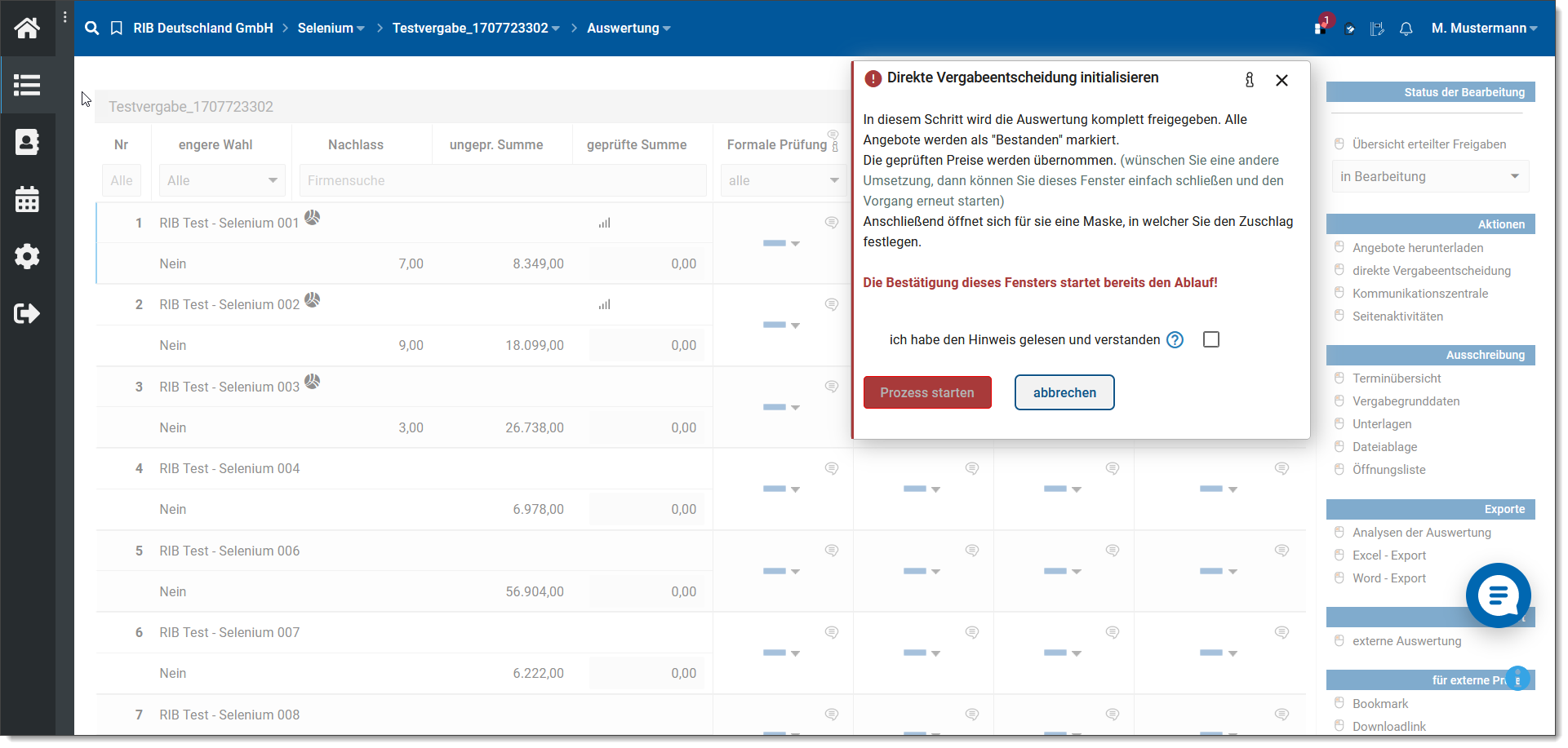Open settings gear in left sidebar
1568x748 pixels.
(27, 256)
